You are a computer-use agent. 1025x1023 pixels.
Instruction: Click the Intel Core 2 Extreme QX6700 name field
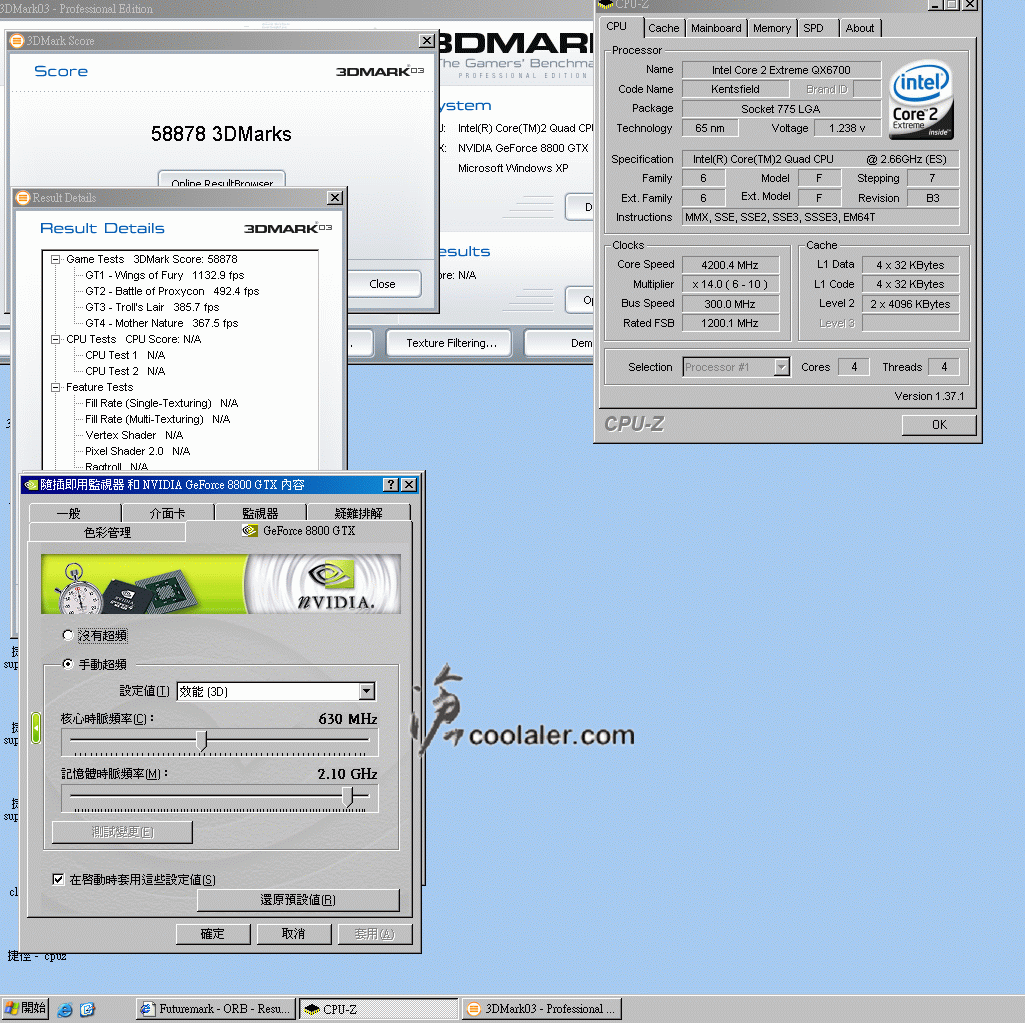[781, 70]
